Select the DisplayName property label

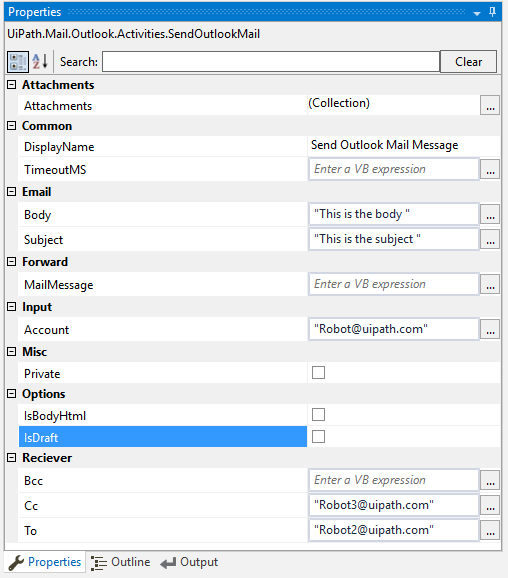coord(59,147)
